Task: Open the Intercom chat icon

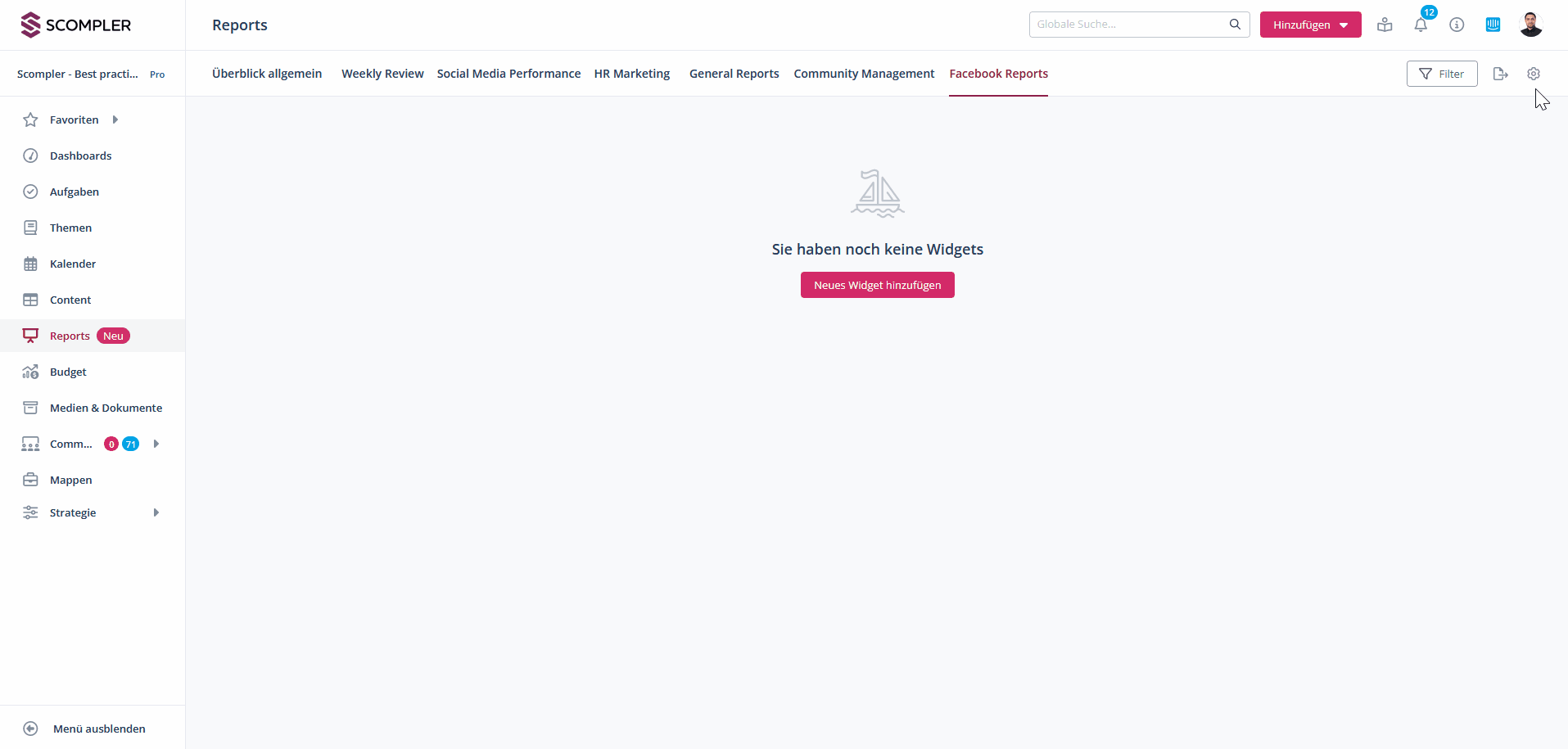Action: click(x=1493, y=25)
